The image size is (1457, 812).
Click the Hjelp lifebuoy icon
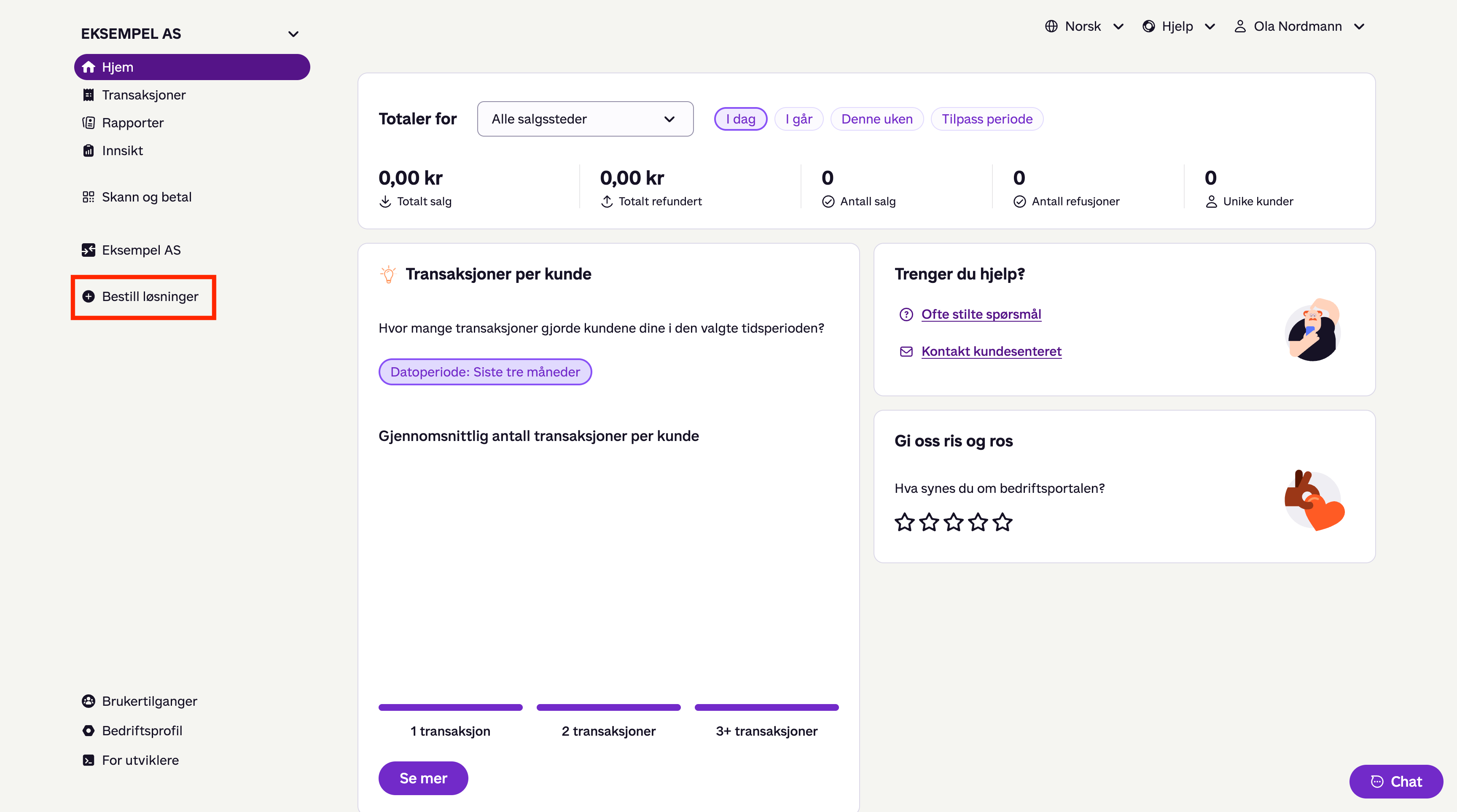coord(1148,27)
